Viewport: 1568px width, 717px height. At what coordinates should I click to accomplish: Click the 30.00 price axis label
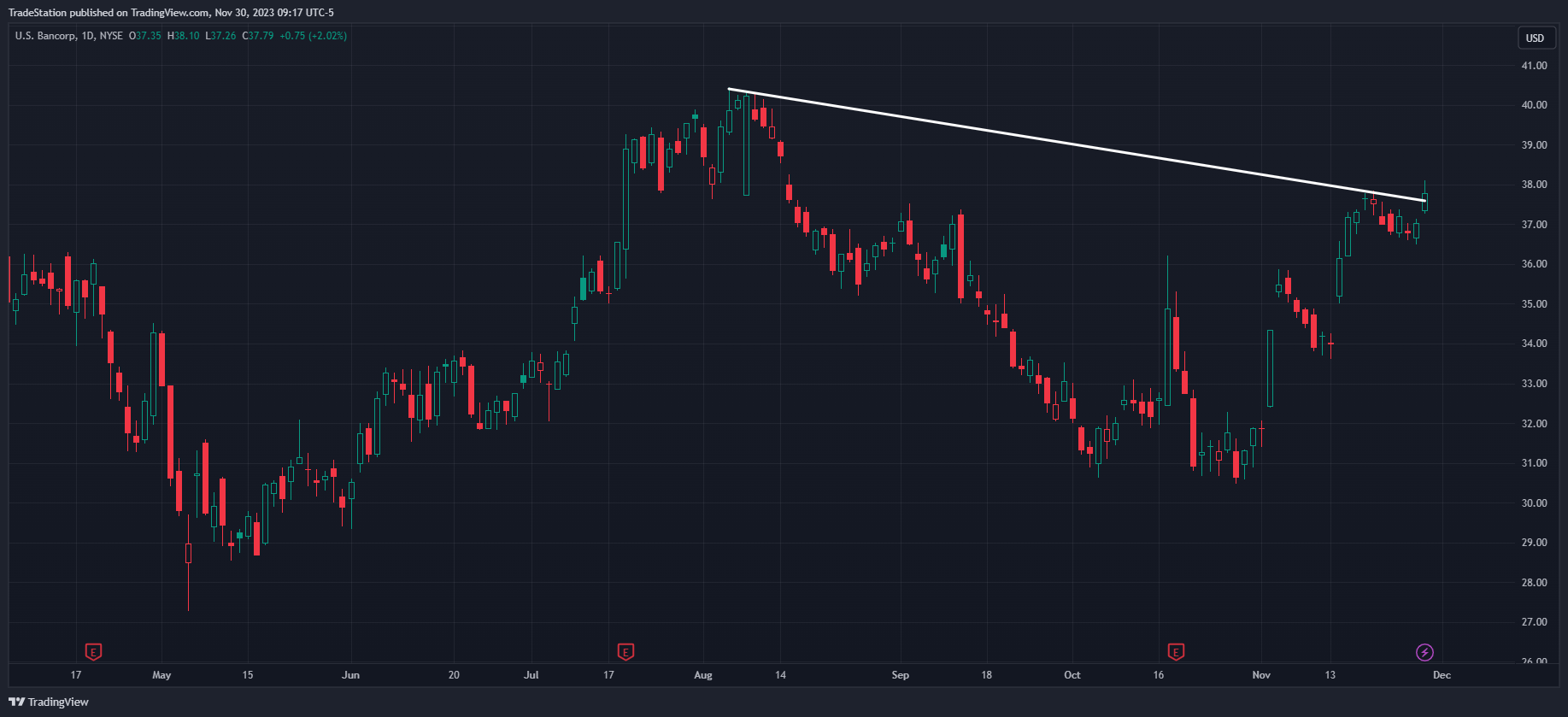[x=1535, y=503]
